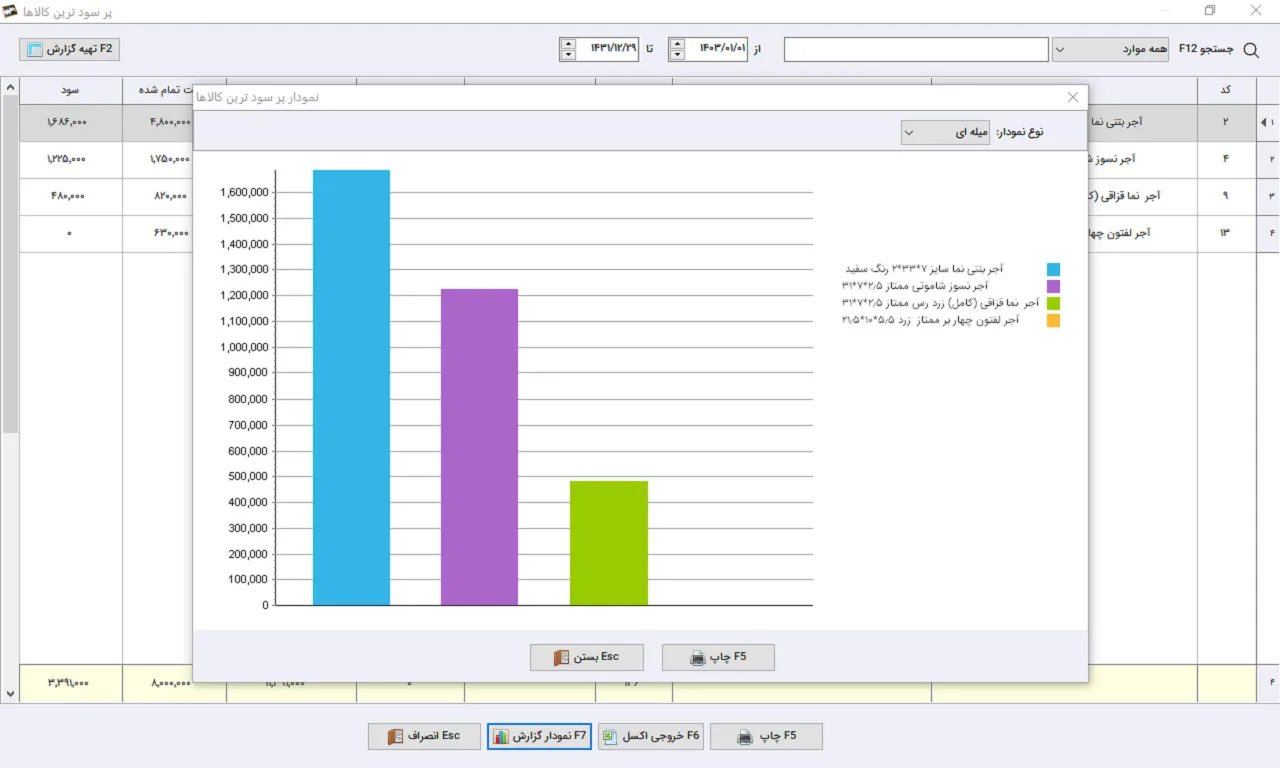Open F7 نمودار گزارش chart report
This screenshot has height=768, width=1280.
[540, 737]
